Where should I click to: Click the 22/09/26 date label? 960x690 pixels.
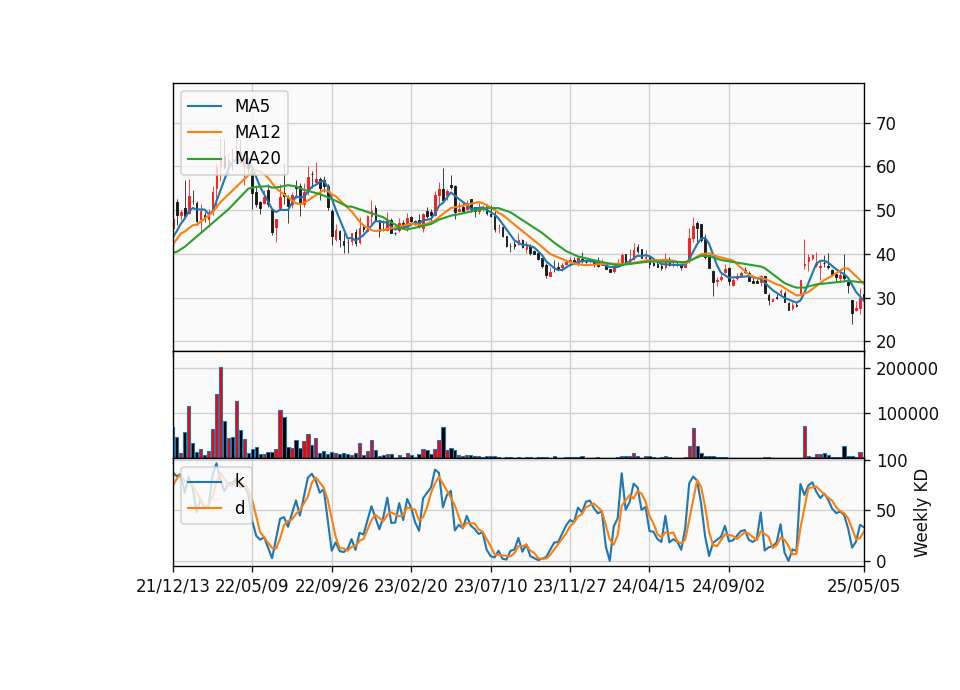click(332, 586)
